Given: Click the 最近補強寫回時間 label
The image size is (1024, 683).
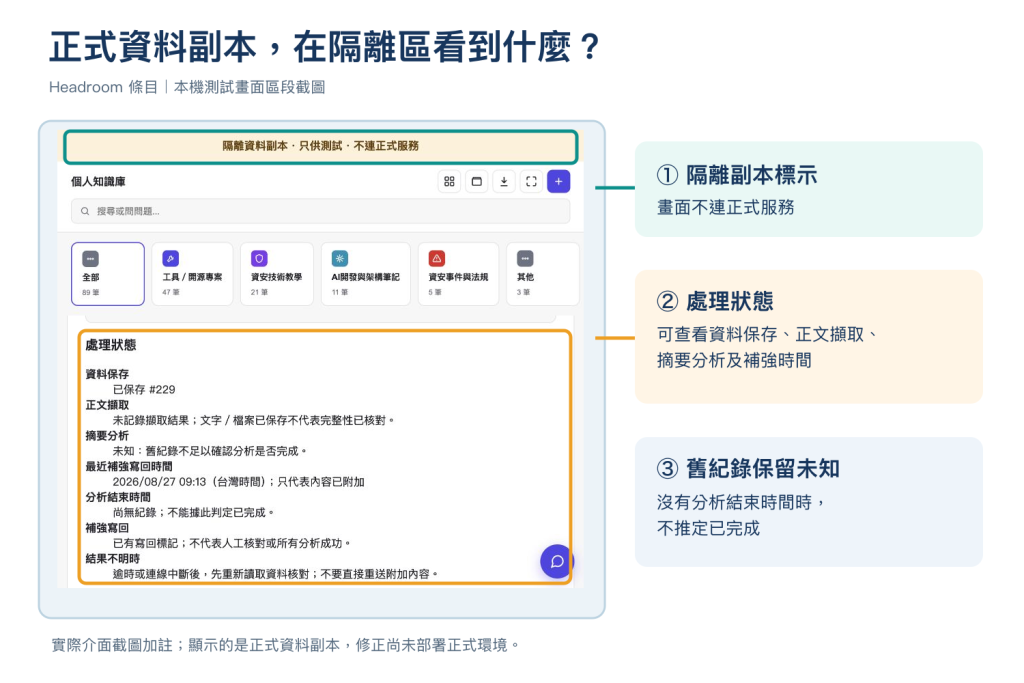Looking at the screenshot, I should 129,466.
